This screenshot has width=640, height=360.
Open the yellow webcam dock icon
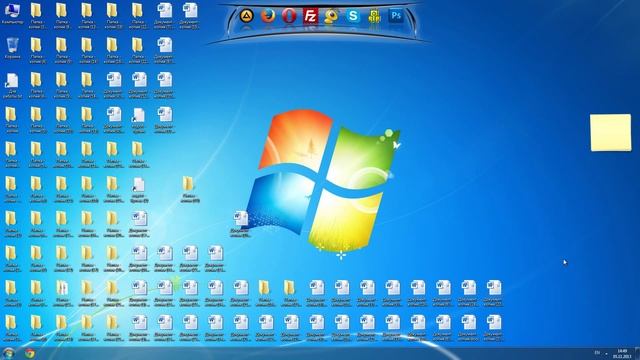point(331,16)
